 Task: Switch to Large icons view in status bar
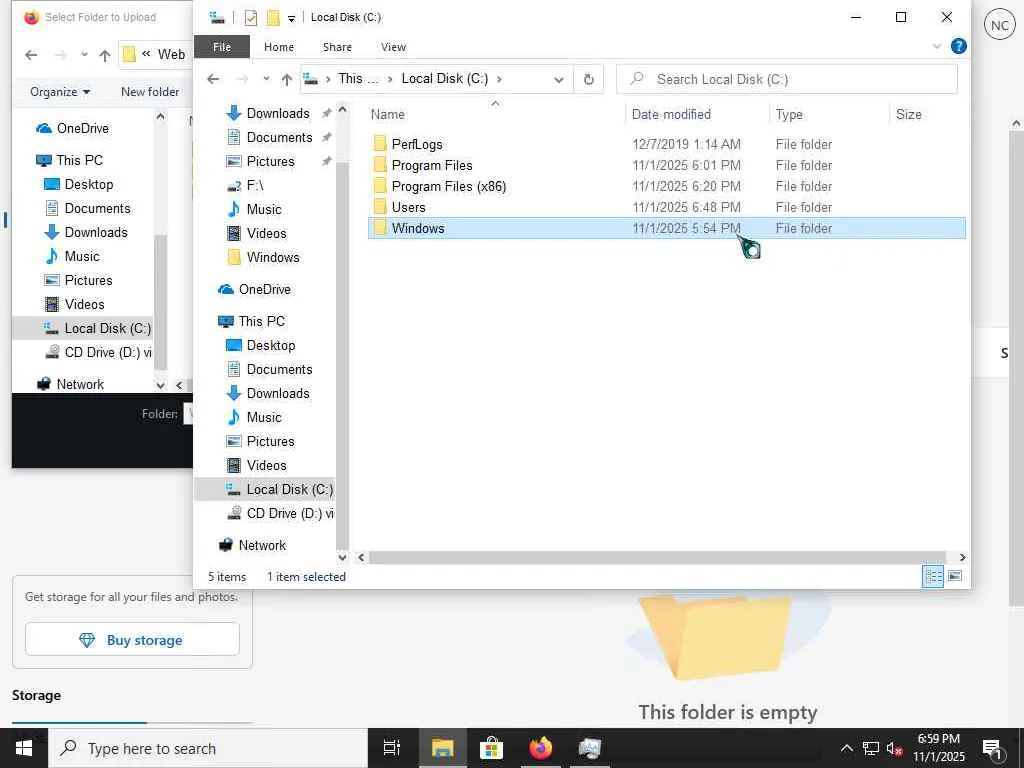[x=955, y=576]
